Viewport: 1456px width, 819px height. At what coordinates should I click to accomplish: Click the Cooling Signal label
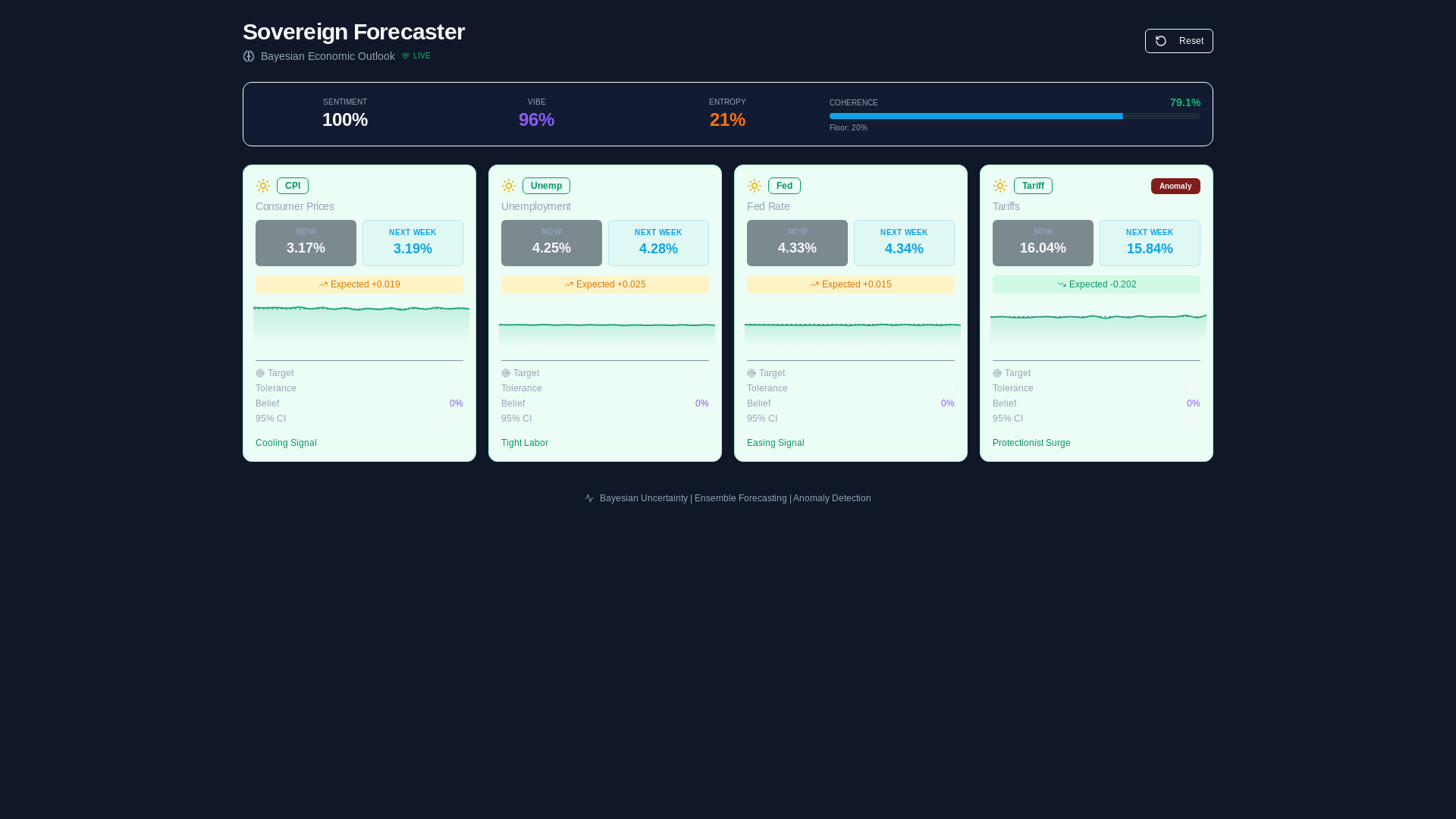[x=286, y=443]
